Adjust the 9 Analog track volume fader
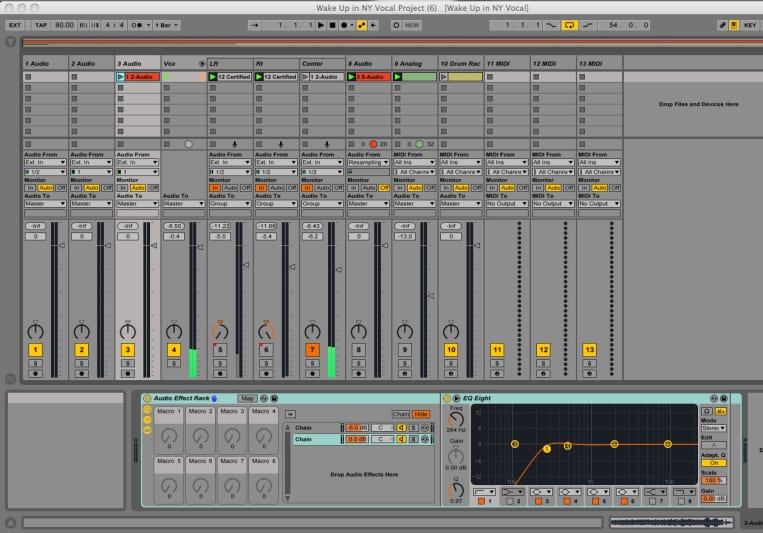This screenshot has width=763, height=533. click(431, 296)
